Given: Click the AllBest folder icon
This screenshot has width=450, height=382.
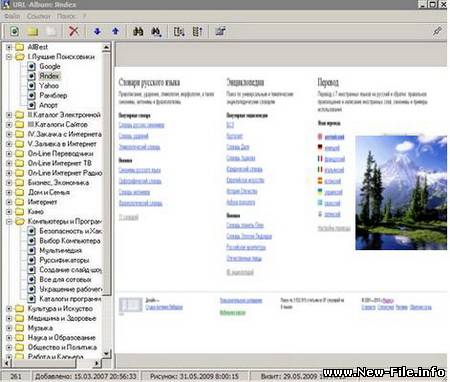Looking at the screenshot, I should pyautogui.click(x=20, y=47).
